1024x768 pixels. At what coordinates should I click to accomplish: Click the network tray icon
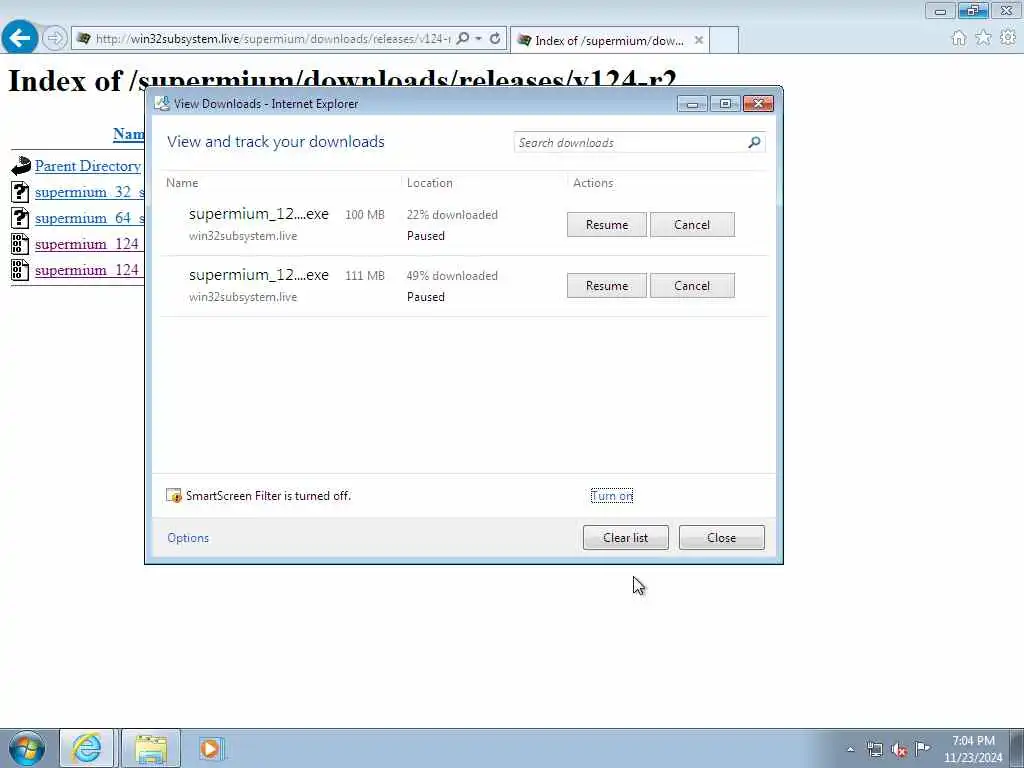(874, 749)
